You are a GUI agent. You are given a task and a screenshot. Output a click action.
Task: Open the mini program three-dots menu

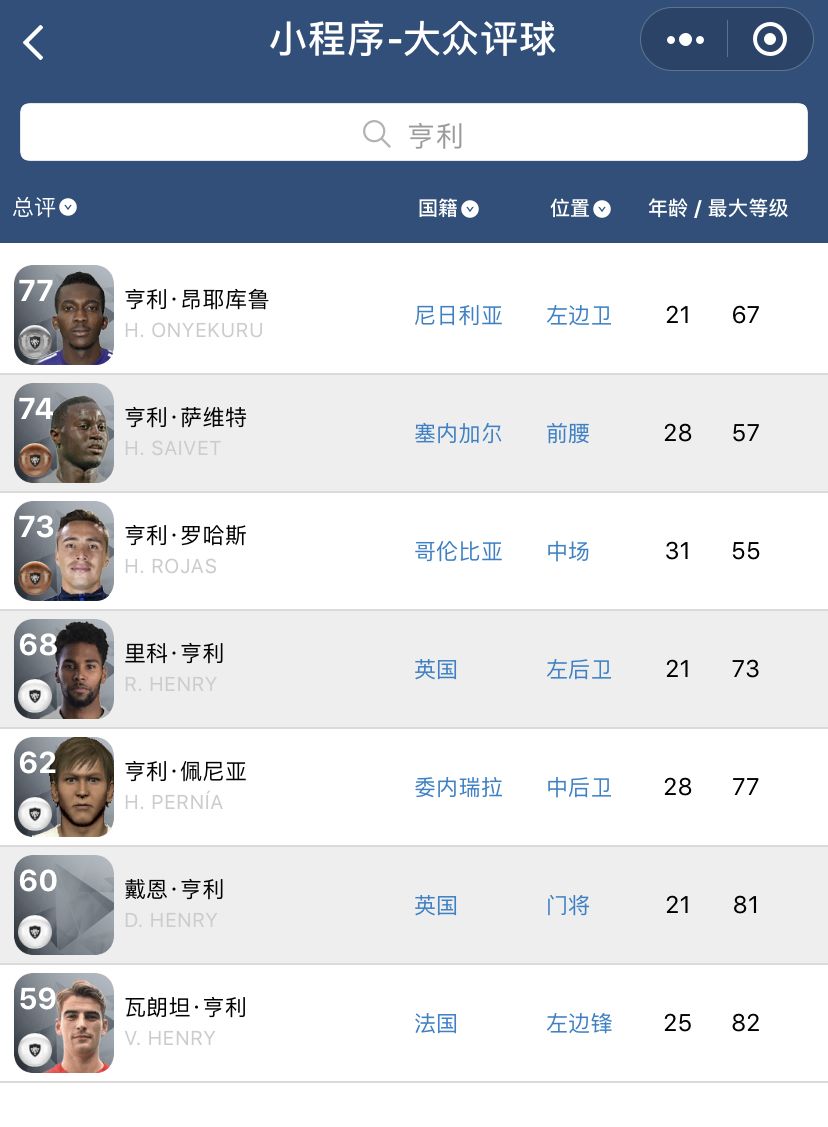click(x=685, y=40)
